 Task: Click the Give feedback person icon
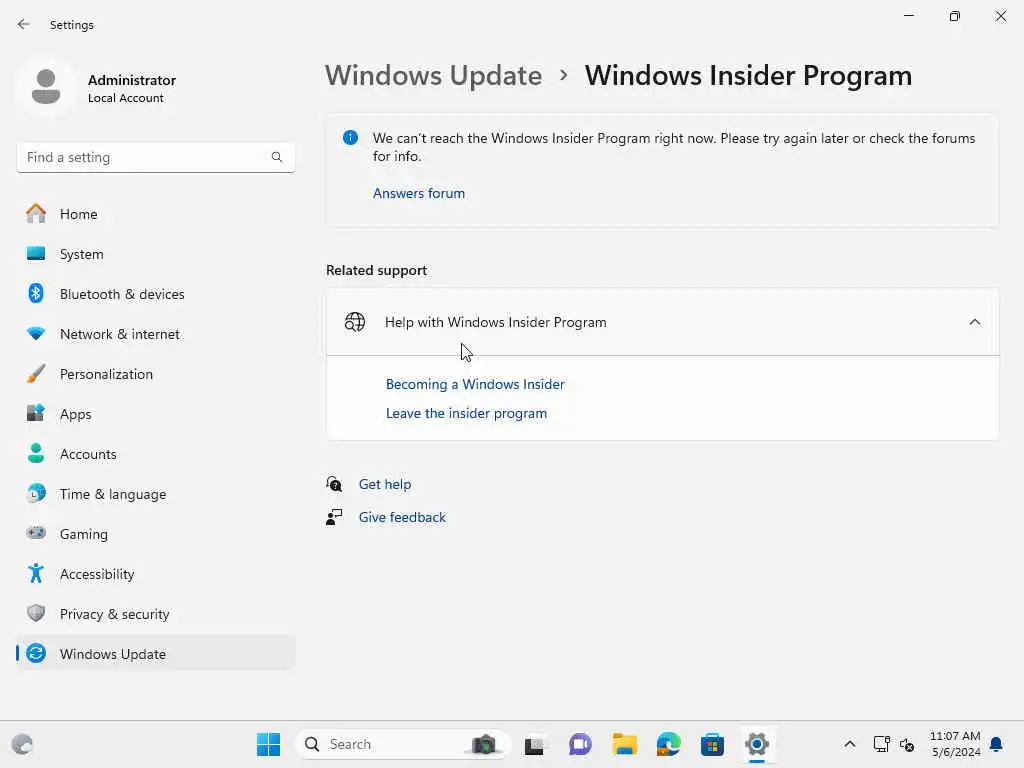click(x=334, y=517)
